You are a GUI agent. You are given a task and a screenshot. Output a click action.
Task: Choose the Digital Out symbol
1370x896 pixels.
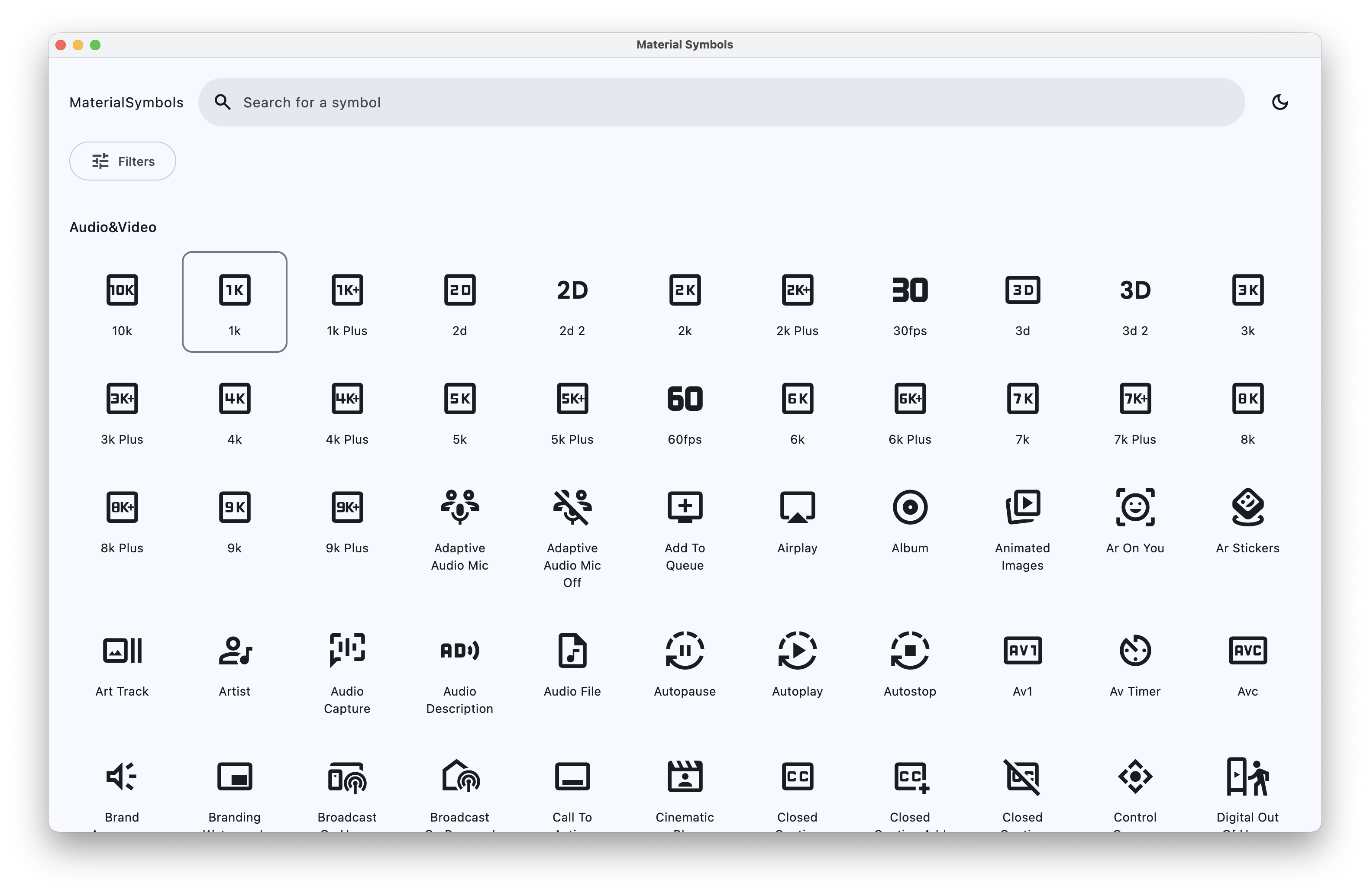coord(1247,776)
